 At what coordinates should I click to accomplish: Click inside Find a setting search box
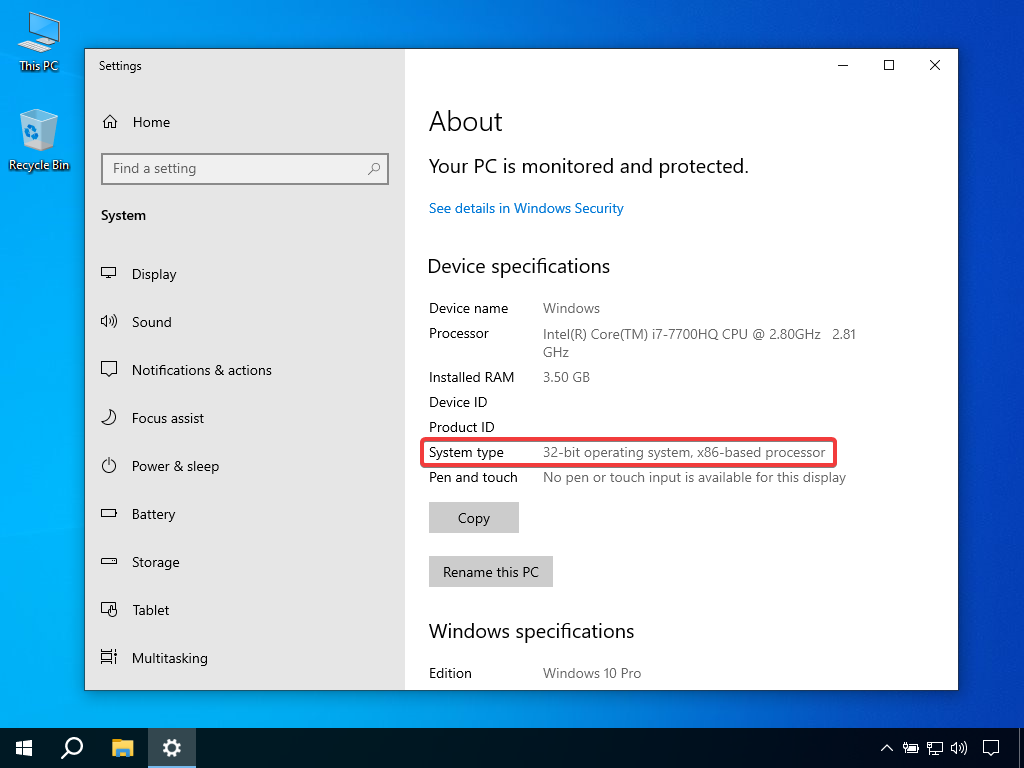235,169
